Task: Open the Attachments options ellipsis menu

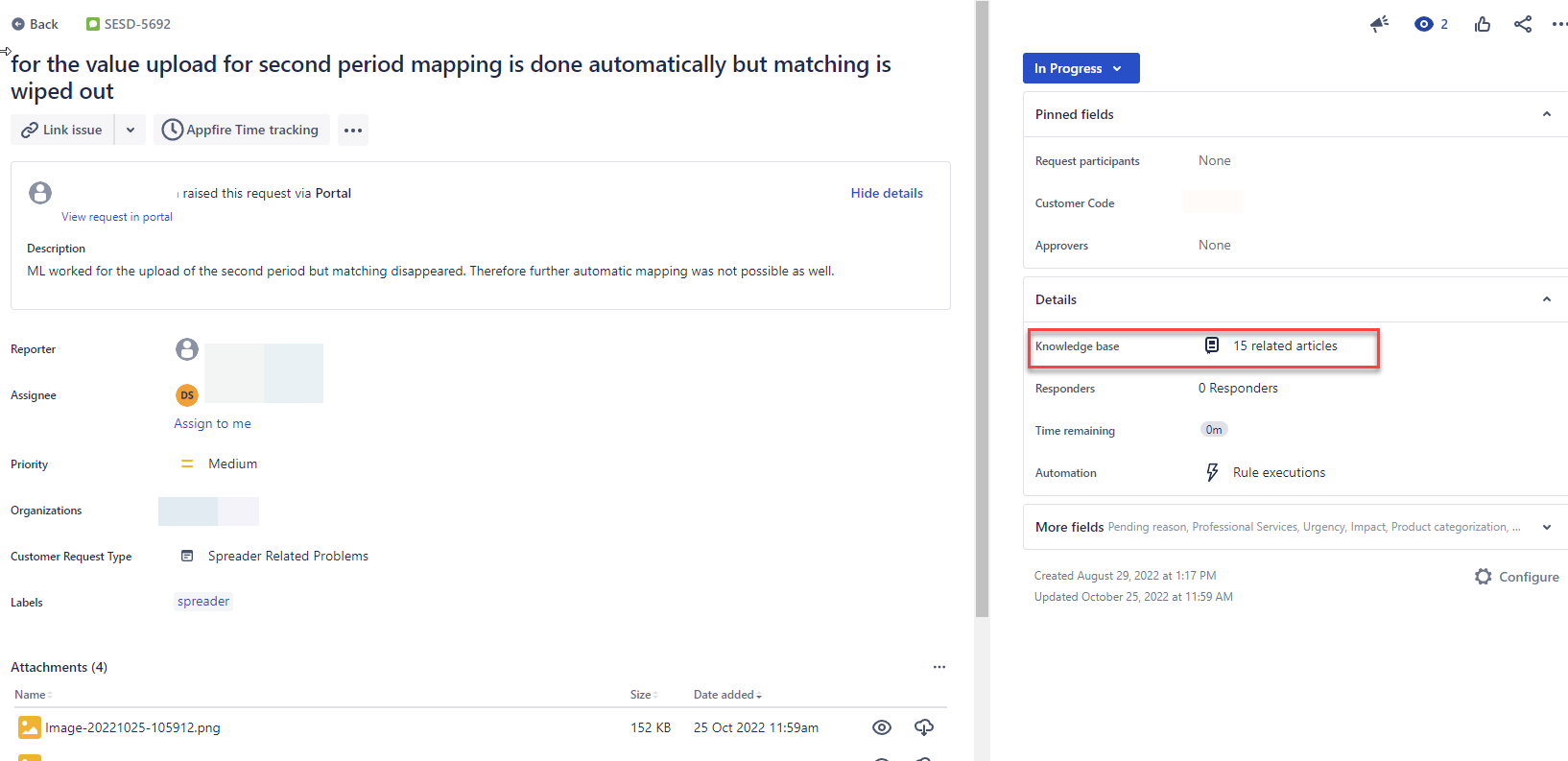Action: (939, 667)
